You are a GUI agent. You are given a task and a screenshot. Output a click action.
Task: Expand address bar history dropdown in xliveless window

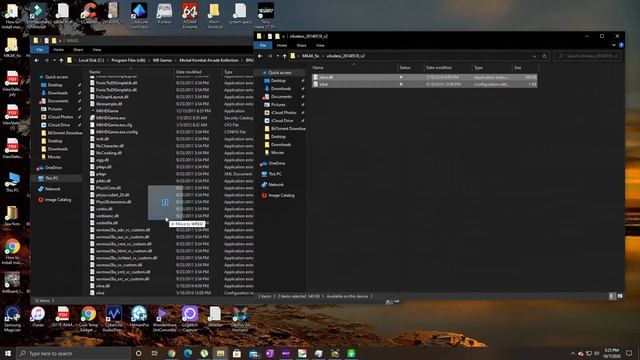pyautogui.click(x=534, y=56)
